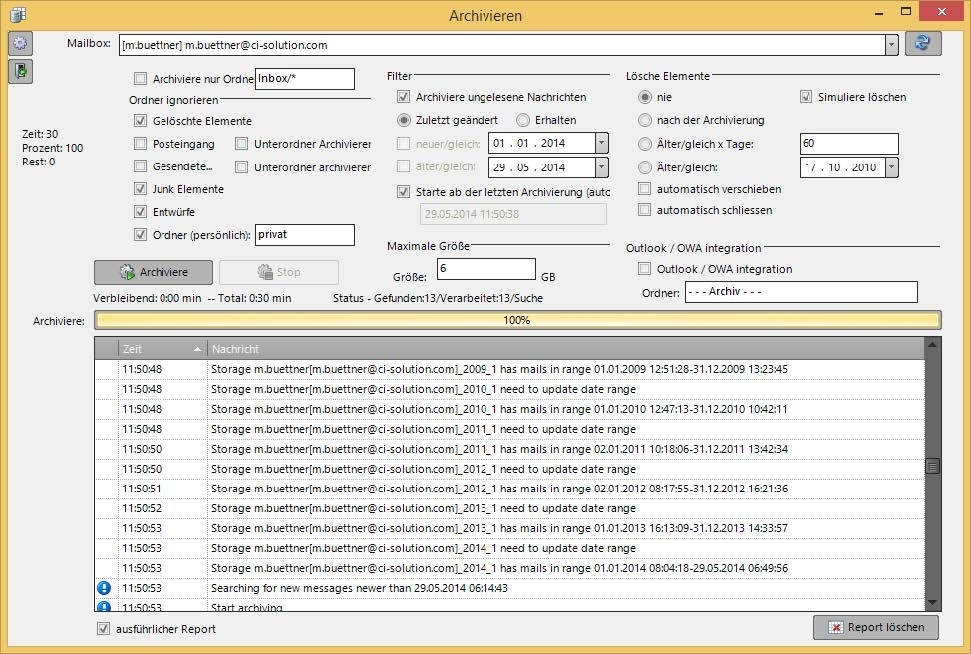Screen dimensions: 971x654
Task: Click the Report löschen button
Action: (x=875, y=627)
